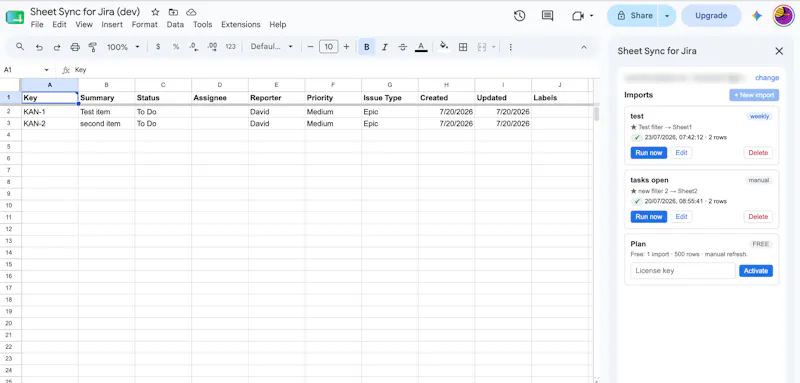Decrease font size with minus button
The image size is (800, 383).
[x=310, y=47]
